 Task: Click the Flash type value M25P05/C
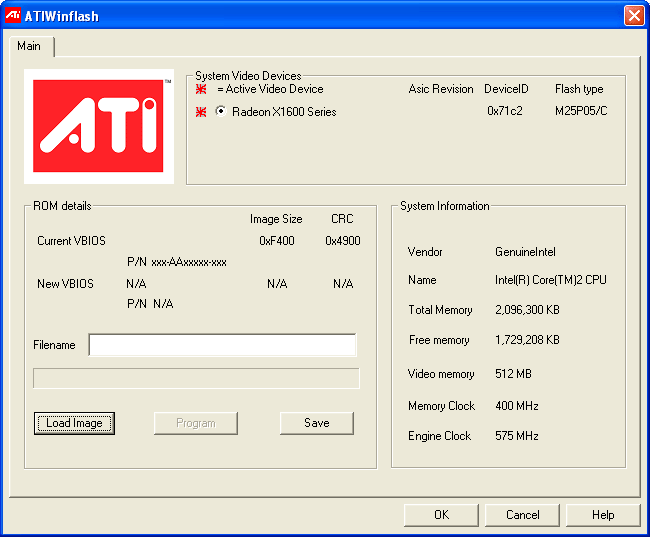point(581,111)
